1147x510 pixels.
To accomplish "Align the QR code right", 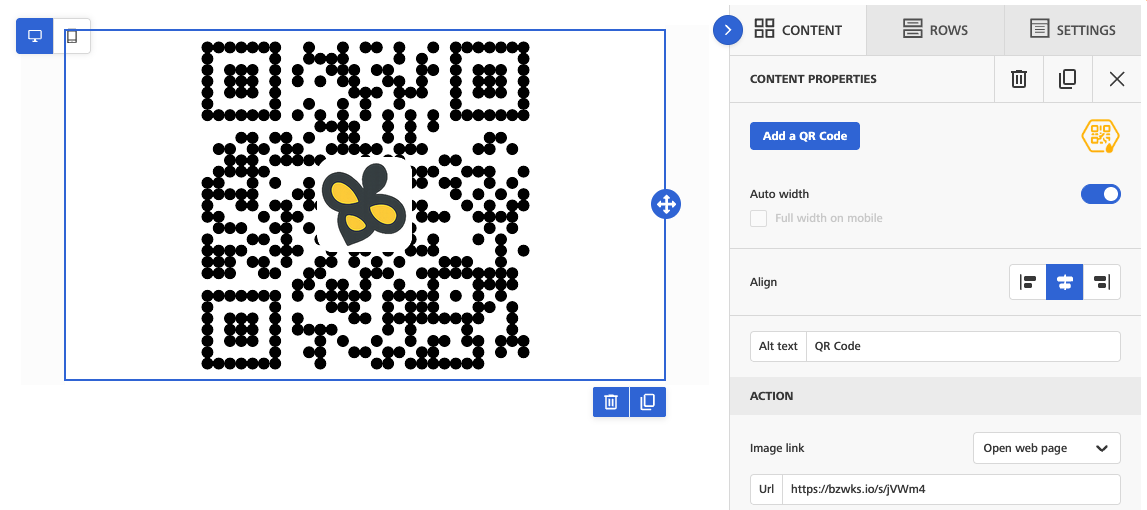I will [1101, 282].
